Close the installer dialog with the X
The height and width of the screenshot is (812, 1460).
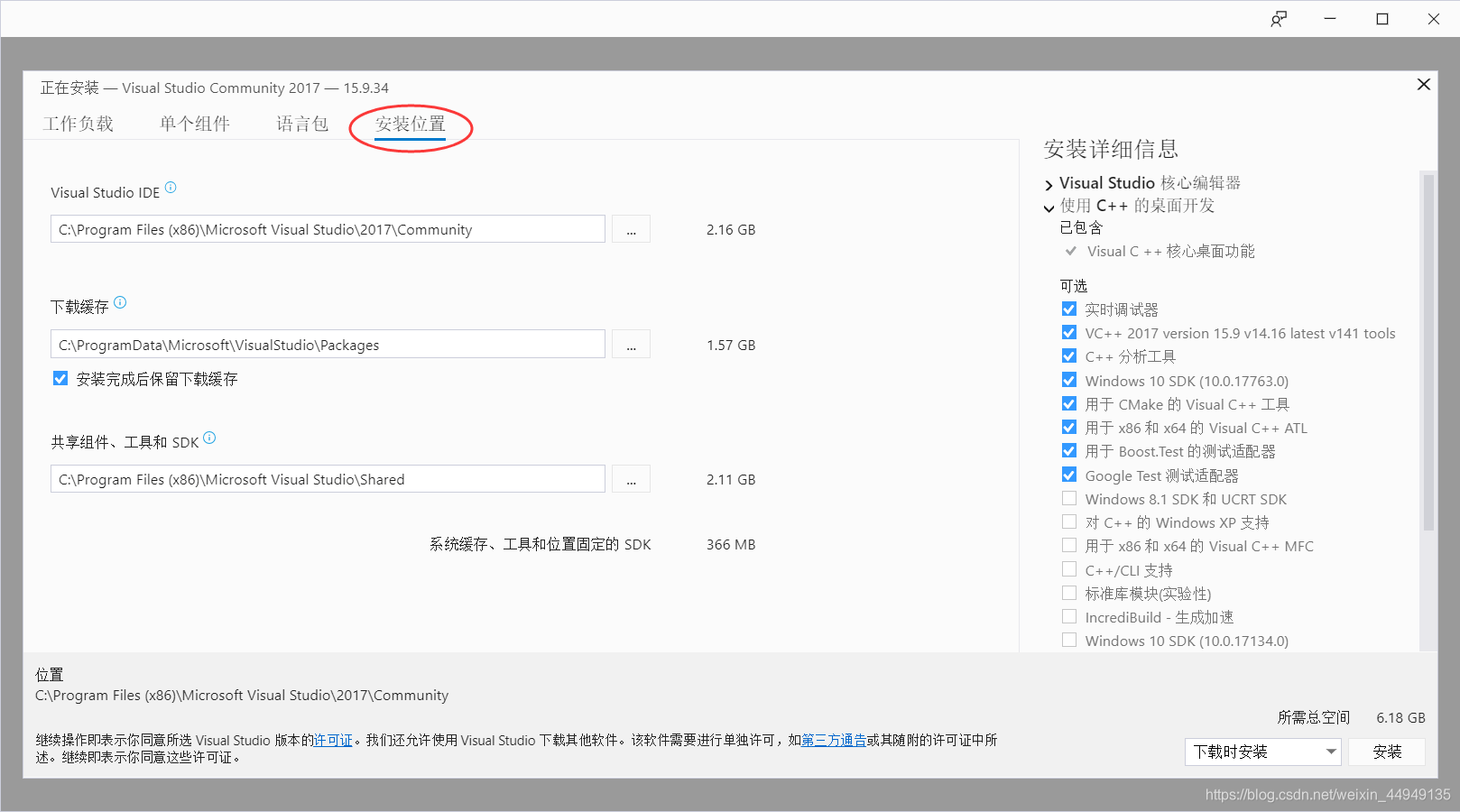tap(1424, 84)
